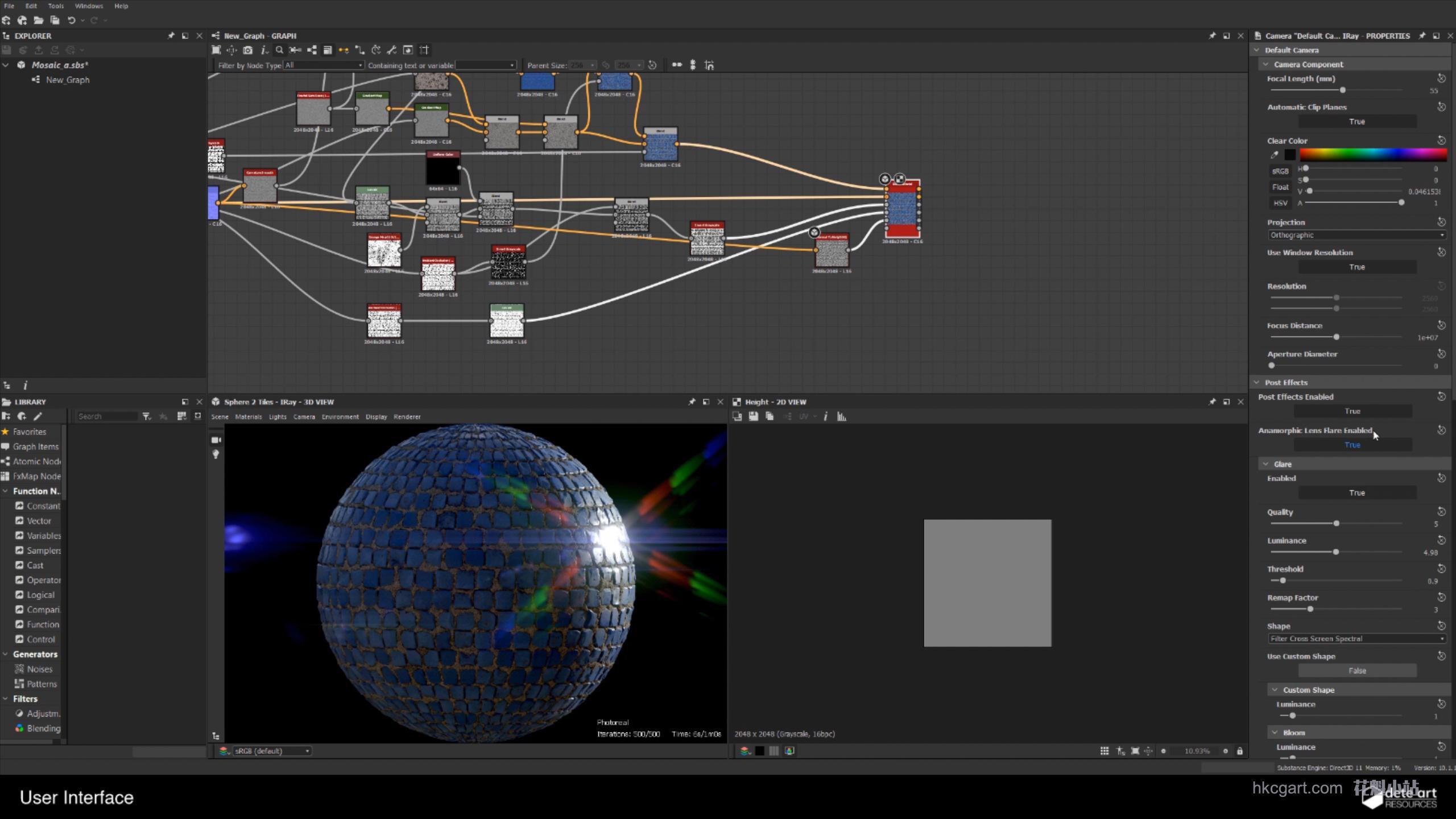Select the HSV color mode button

(x=1280, y=203)
